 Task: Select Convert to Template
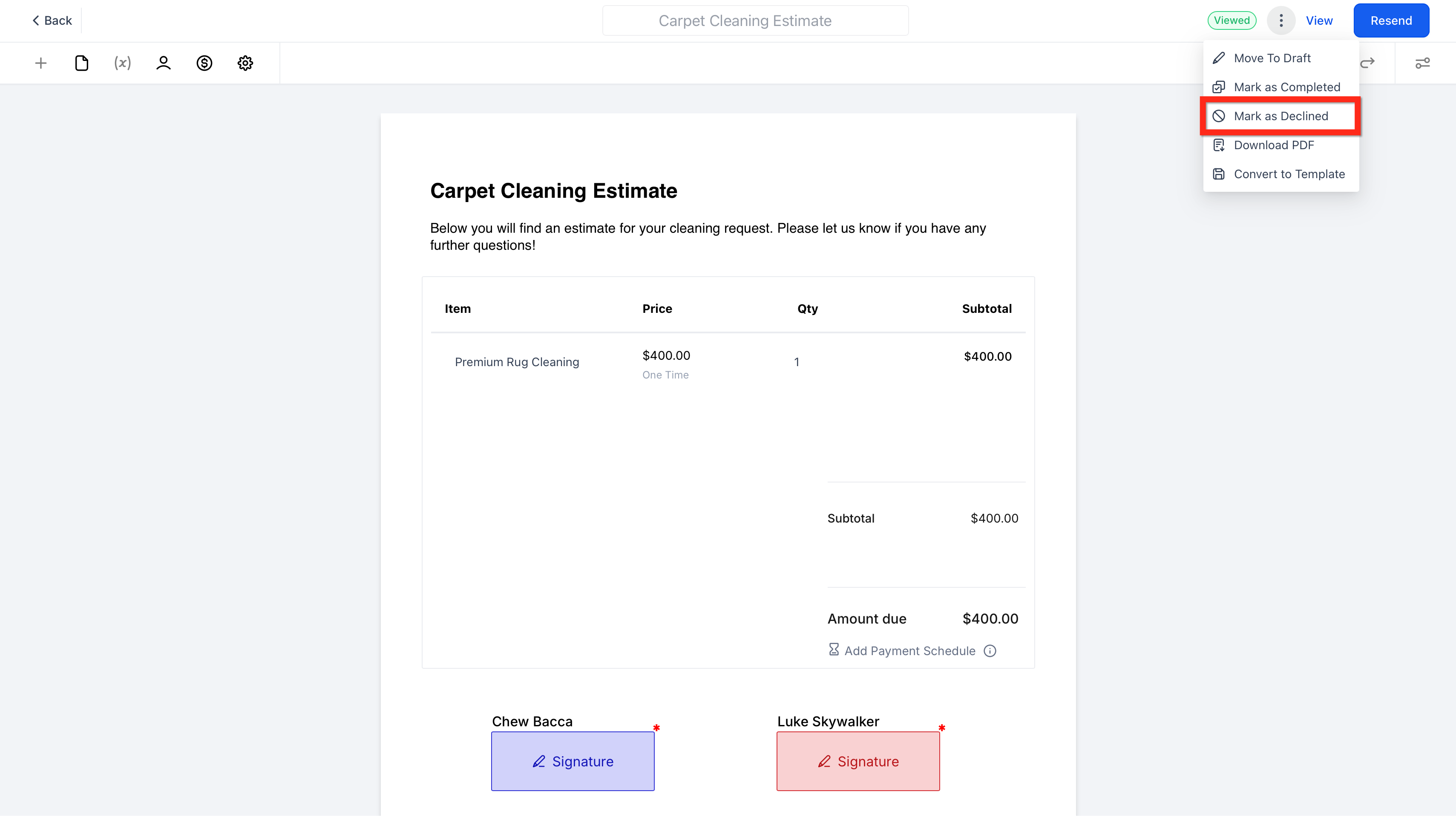pos(1289,174)
